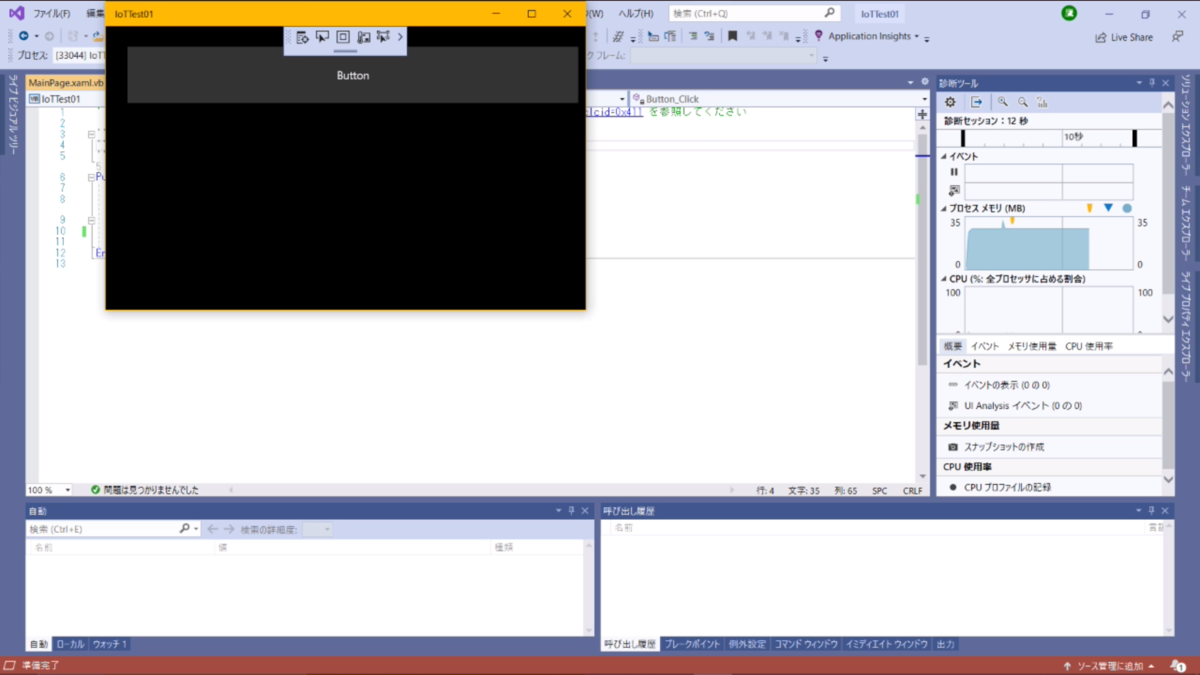Enable the element selection tool in the app toolbar
Screen dimensions: 1200x675
[x=322, y=37]
